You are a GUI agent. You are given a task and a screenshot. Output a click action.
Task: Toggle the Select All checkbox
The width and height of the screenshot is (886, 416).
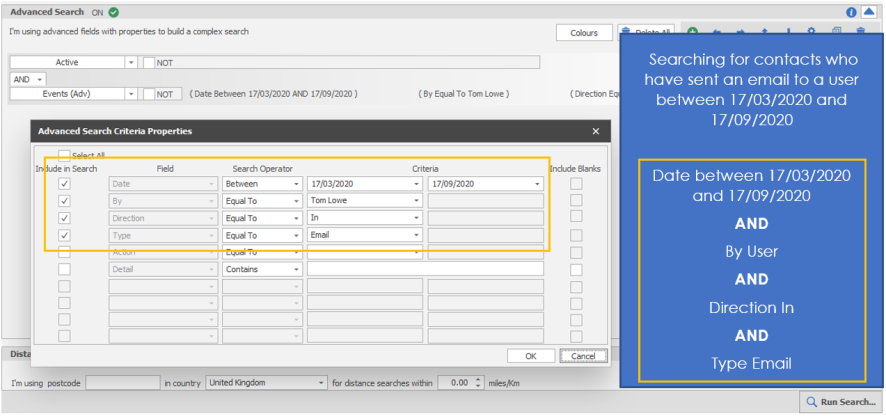click(x=65, y=156)
